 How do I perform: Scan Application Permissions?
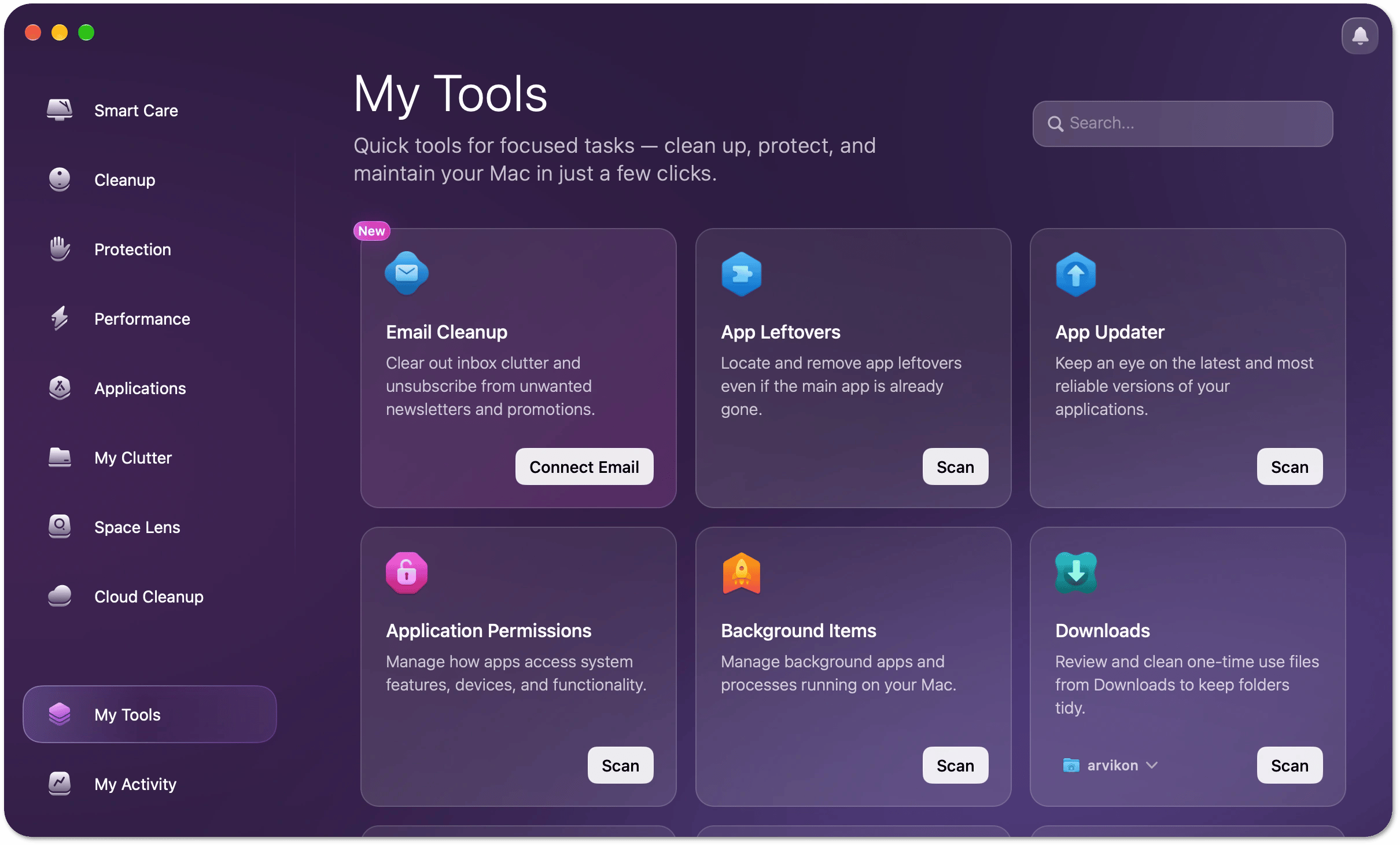[x=620, y=765]
